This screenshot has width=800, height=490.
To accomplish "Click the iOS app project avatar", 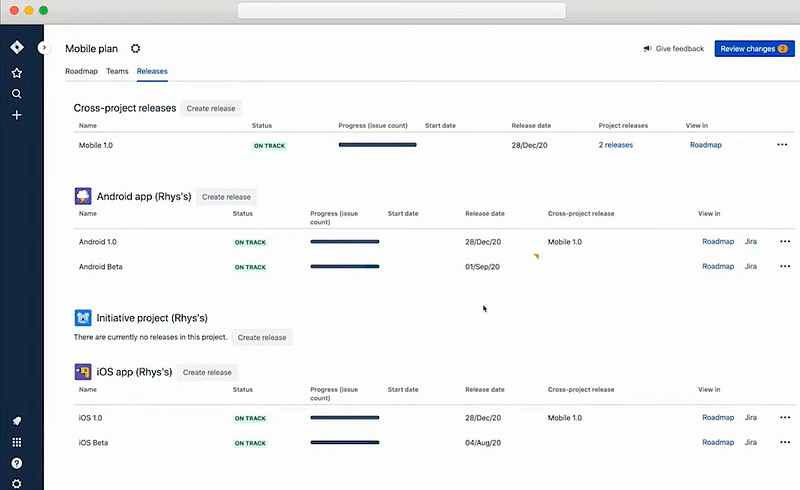I will coord(83,372).
